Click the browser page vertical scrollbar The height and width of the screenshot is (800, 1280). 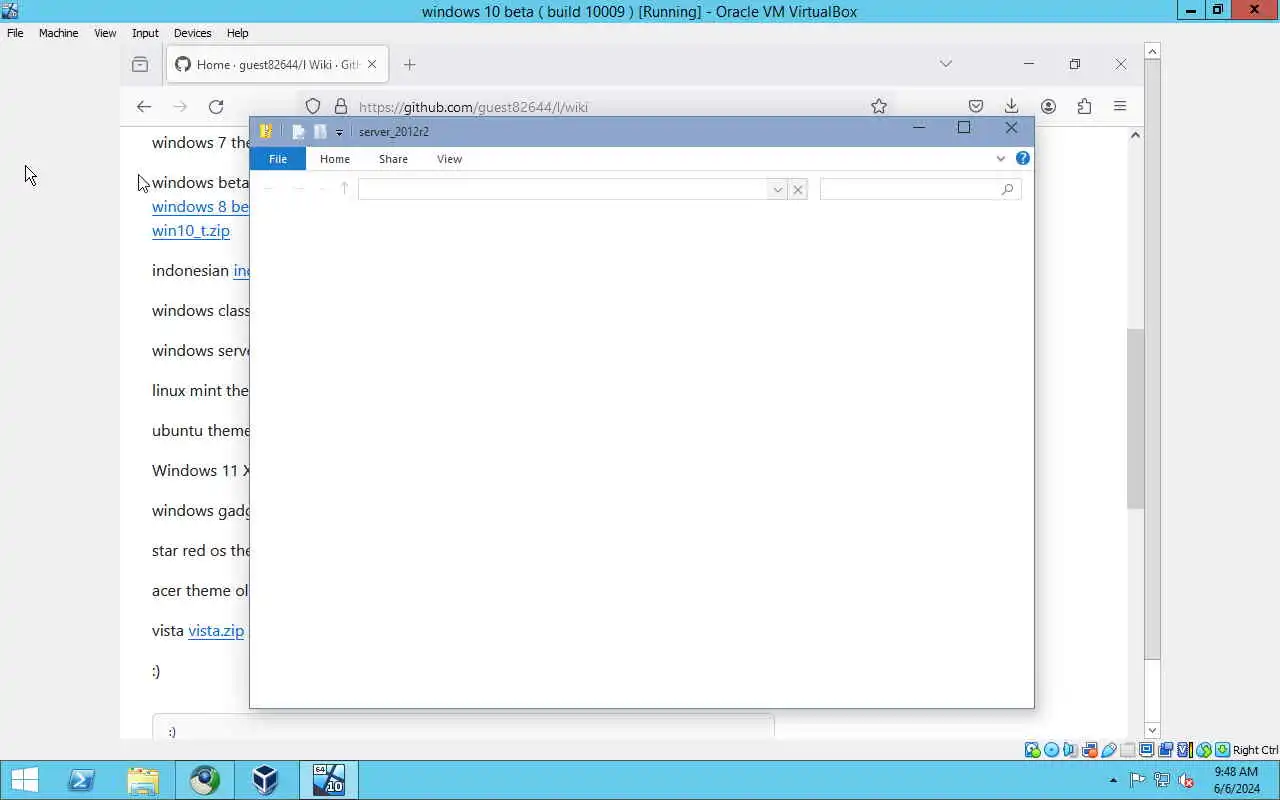coord(1135,419)
